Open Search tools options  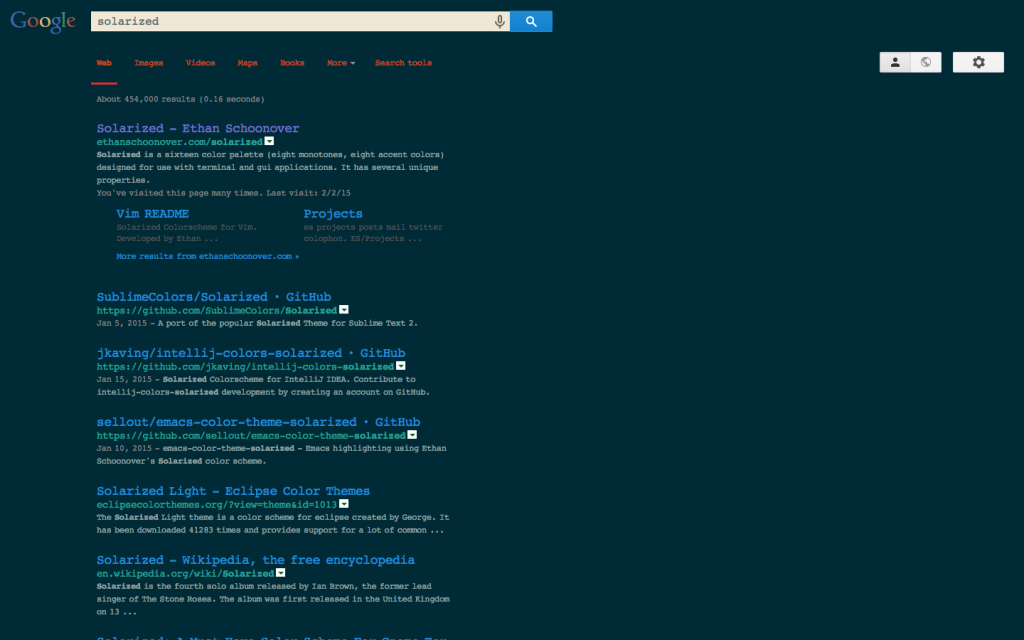tap(403, 63)
